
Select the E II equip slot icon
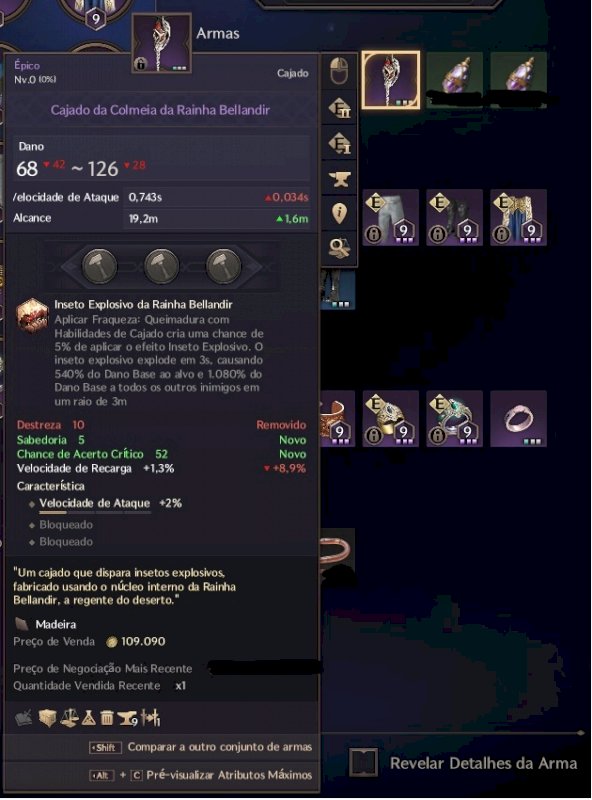point(340,108)
